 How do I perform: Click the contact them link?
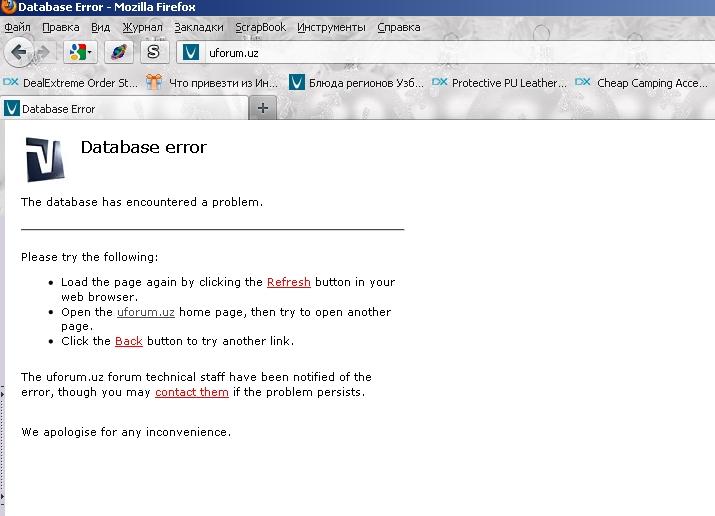tap(192, 392)
